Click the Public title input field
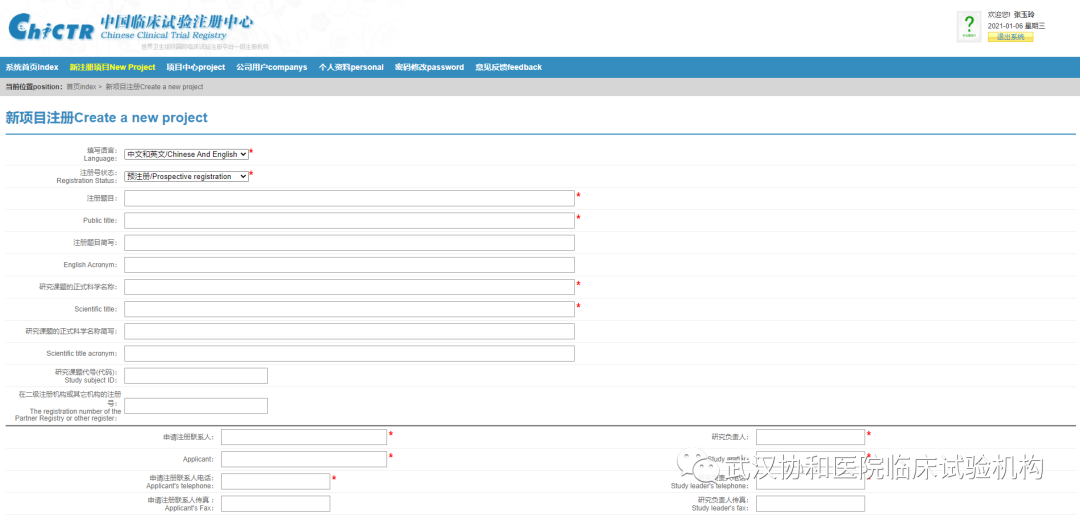The height and width of the screenshot is (515, 1080). tap(349, 220)
